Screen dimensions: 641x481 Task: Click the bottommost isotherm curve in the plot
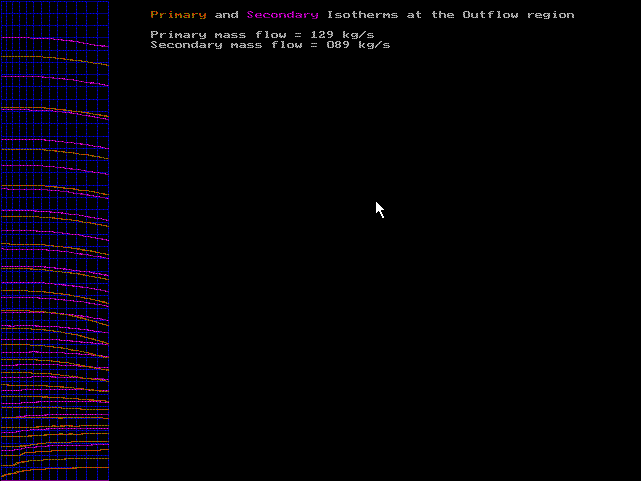click(x=55, y=468)
